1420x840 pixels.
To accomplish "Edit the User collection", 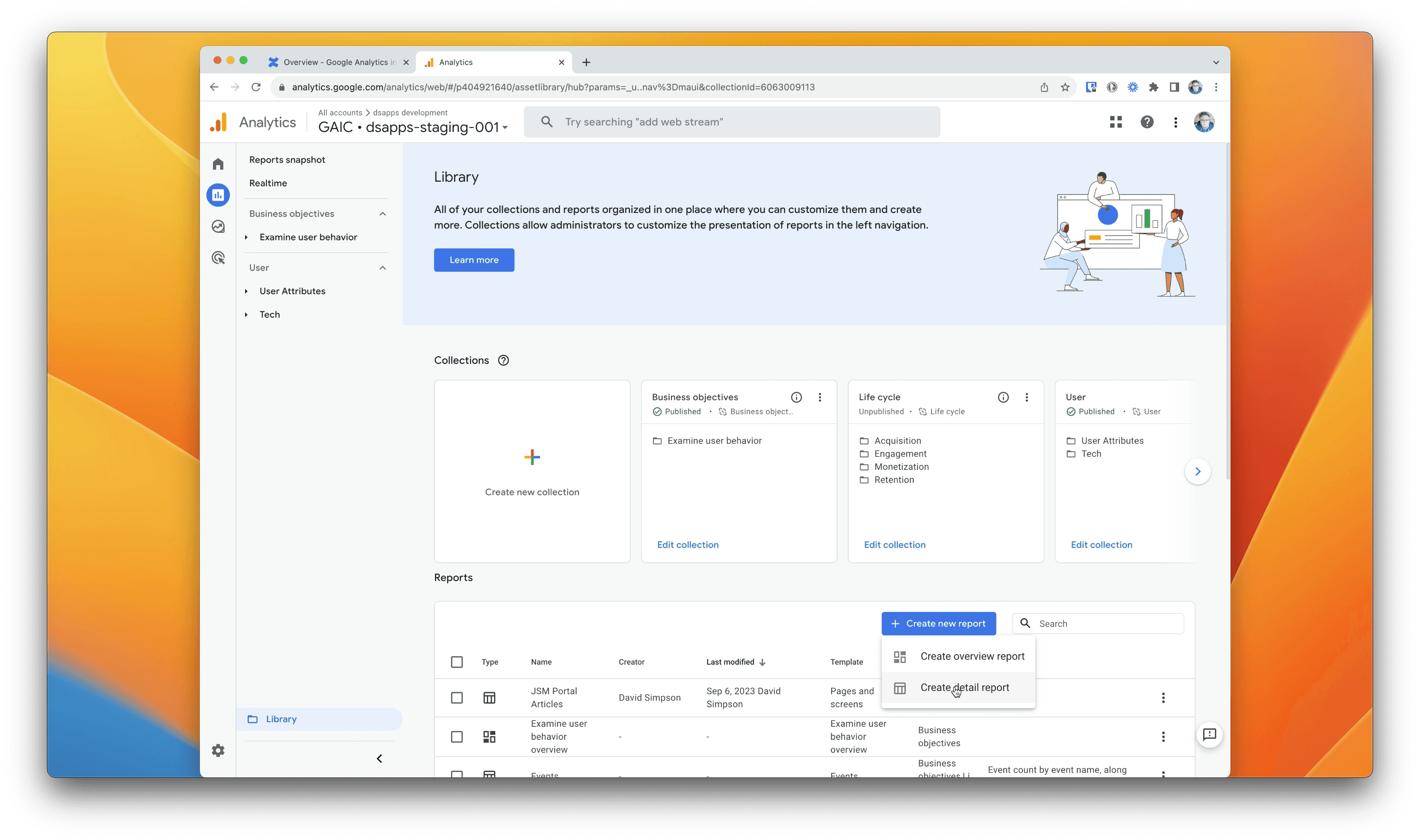I will coord(1101,545).
